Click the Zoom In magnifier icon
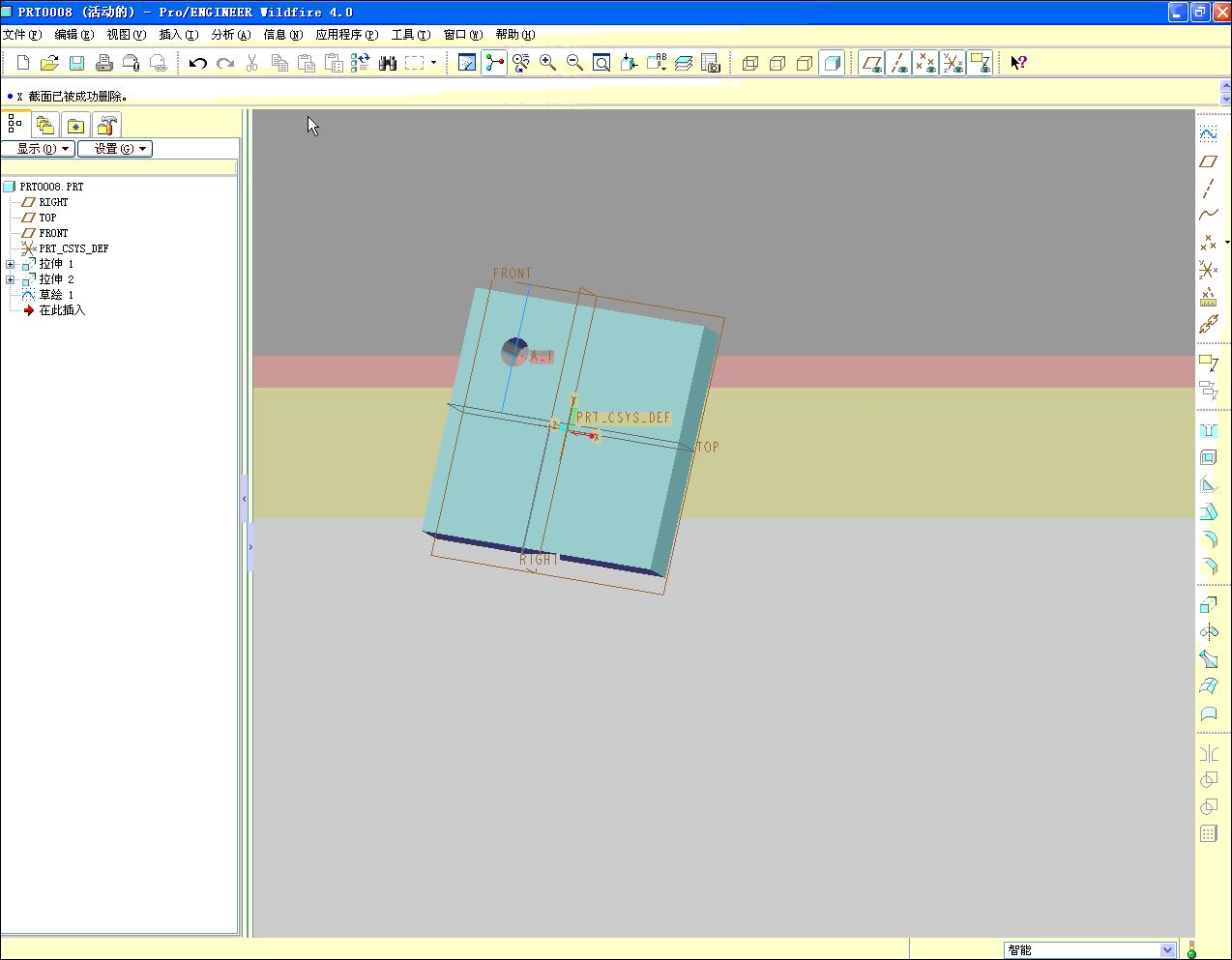This screenshot has width=1232, height=960. point(548,63)
